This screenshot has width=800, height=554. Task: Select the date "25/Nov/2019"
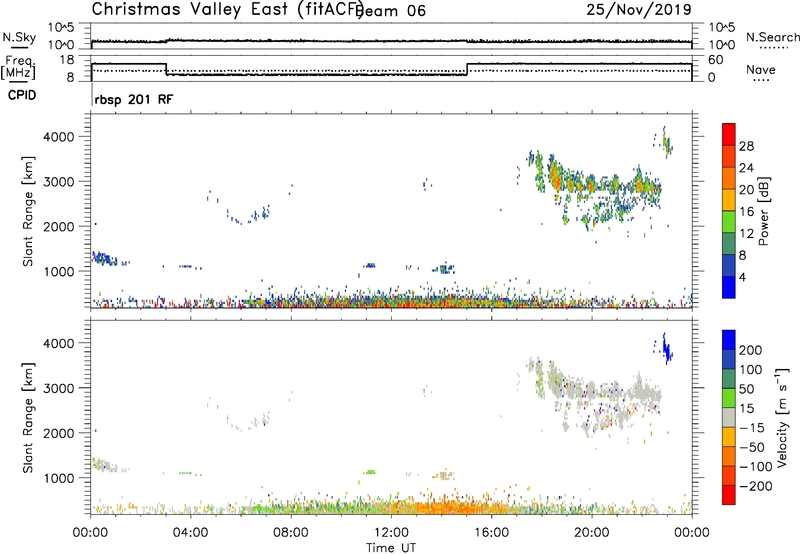[x=639, y=9]
